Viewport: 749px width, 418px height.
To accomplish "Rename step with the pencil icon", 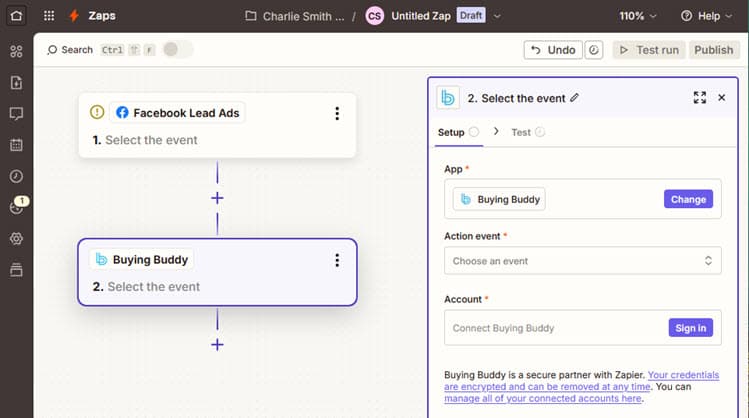I will (x=575, y=98).
